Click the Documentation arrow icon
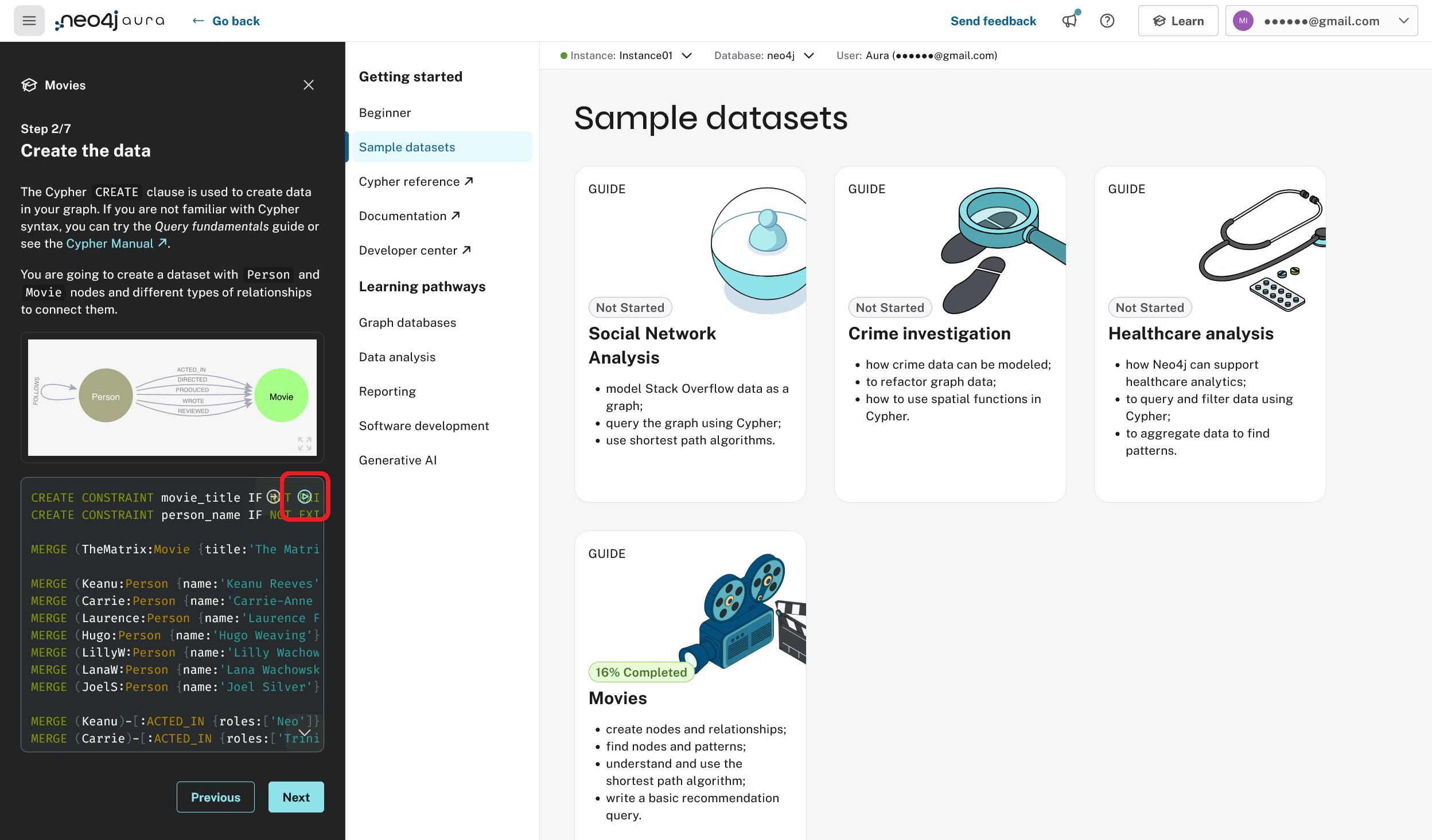This screenshot has height=840, width=1432. (x=456, y=216)
